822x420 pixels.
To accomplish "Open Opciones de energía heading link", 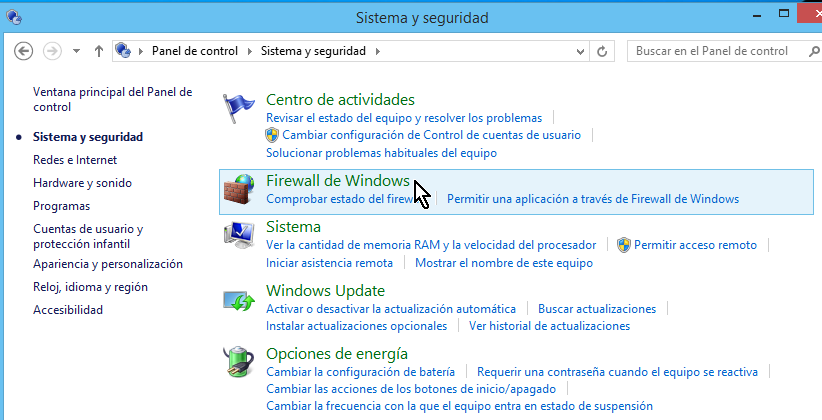I will pos(337,354).
